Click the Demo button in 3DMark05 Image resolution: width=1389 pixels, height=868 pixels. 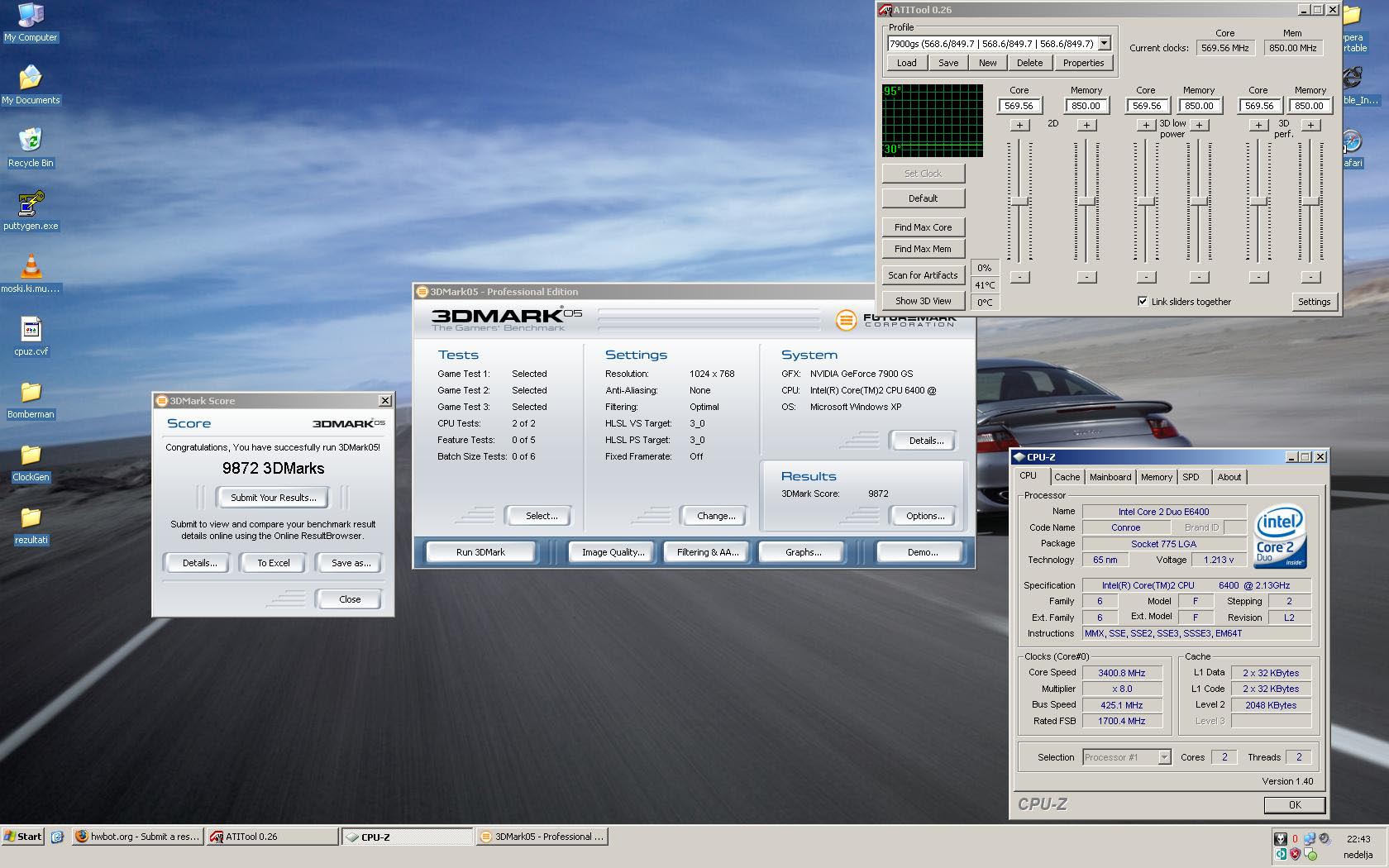pyautogui.click(x=922, y=552)
